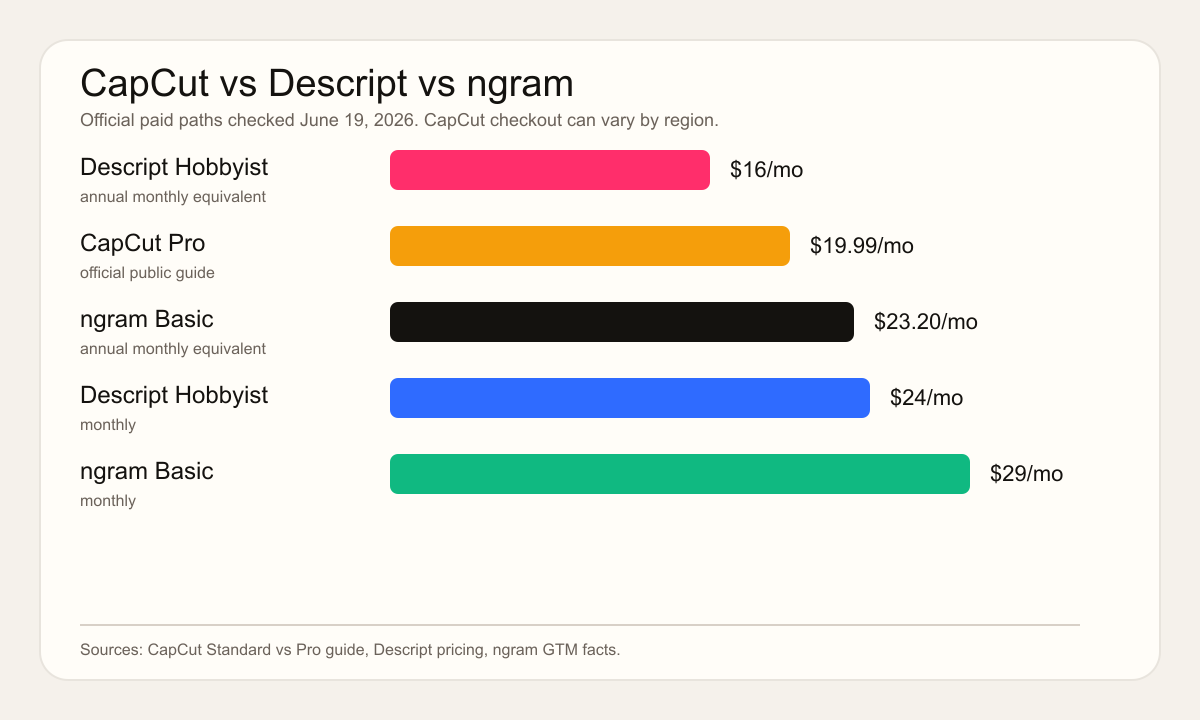Click the 'official public guide' caption

click(x=147, y=273)
